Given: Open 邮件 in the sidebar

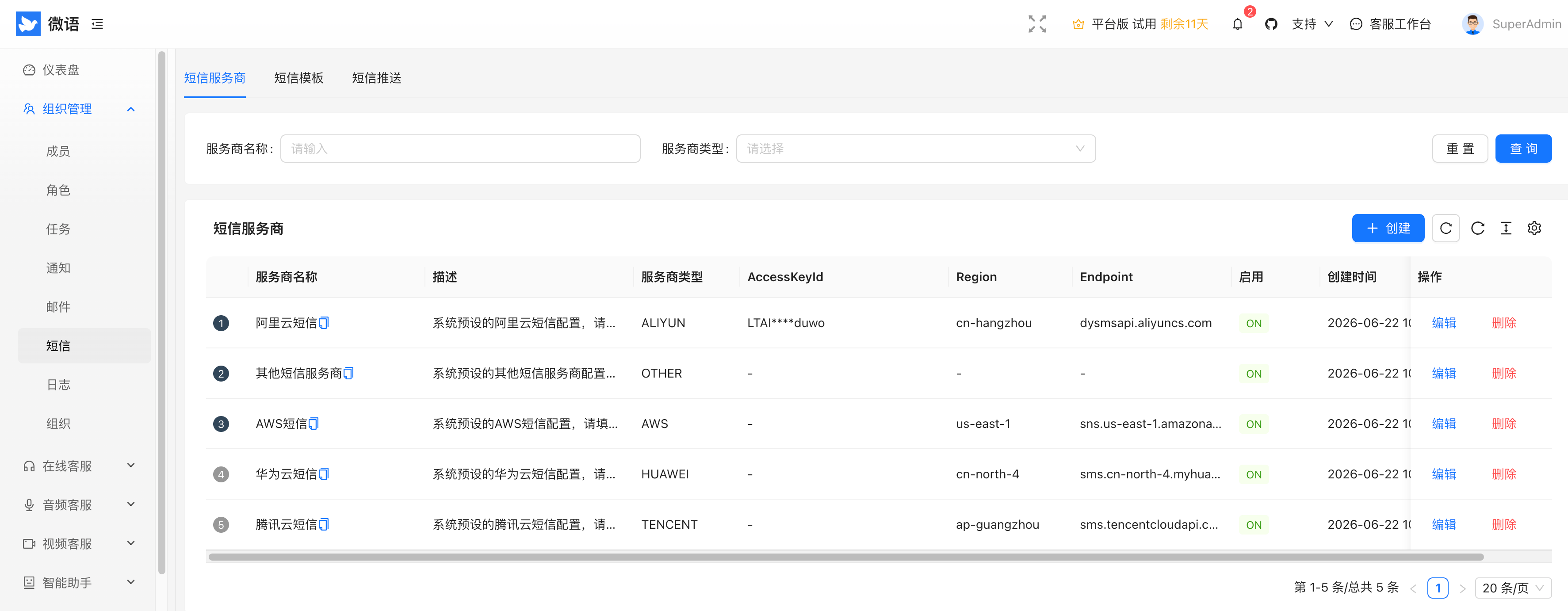Looking at the screenshot, I should point(58,307).
